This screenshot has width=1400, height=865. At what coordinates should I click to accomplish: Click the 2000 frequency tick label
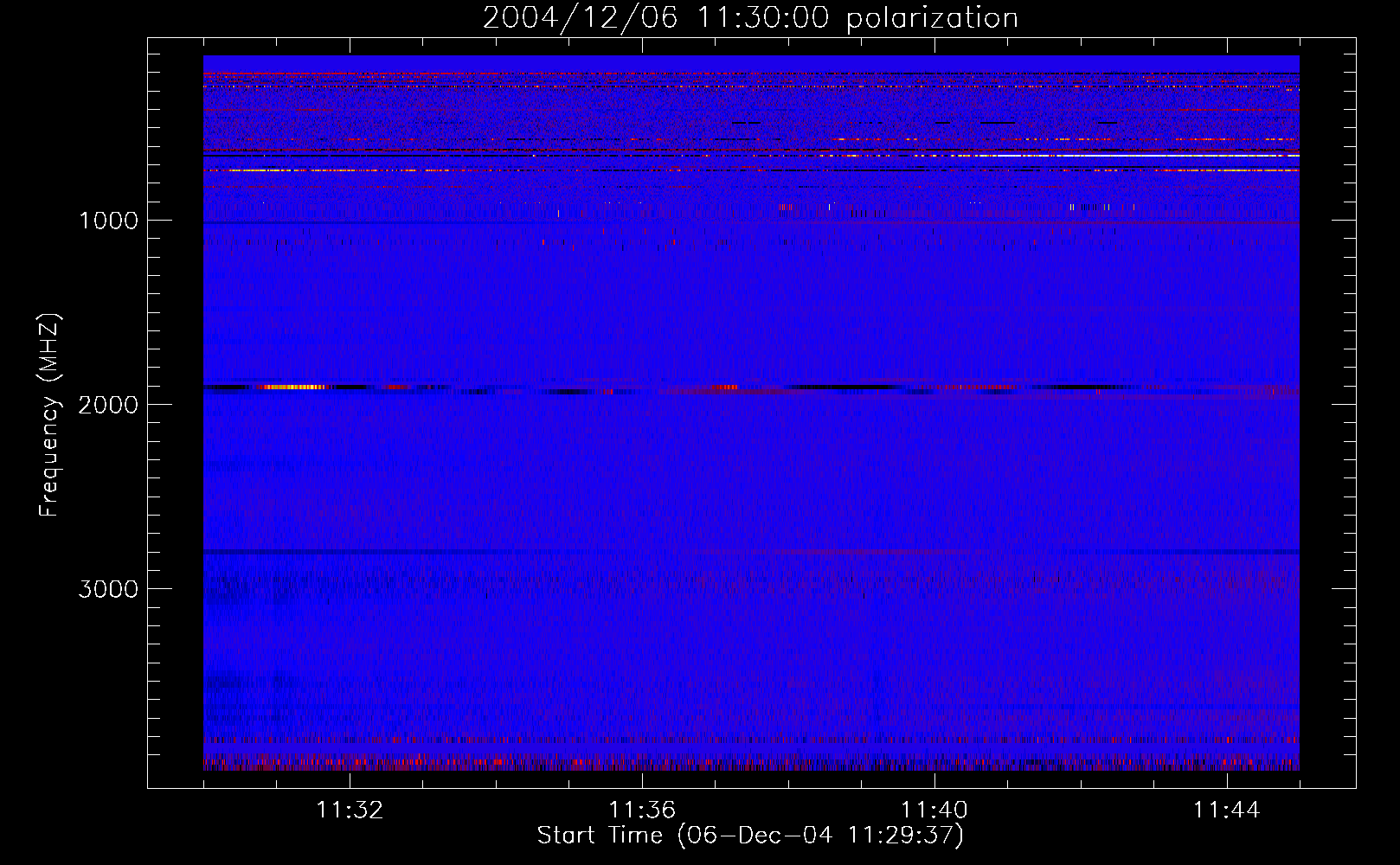[x=108, y=405]
